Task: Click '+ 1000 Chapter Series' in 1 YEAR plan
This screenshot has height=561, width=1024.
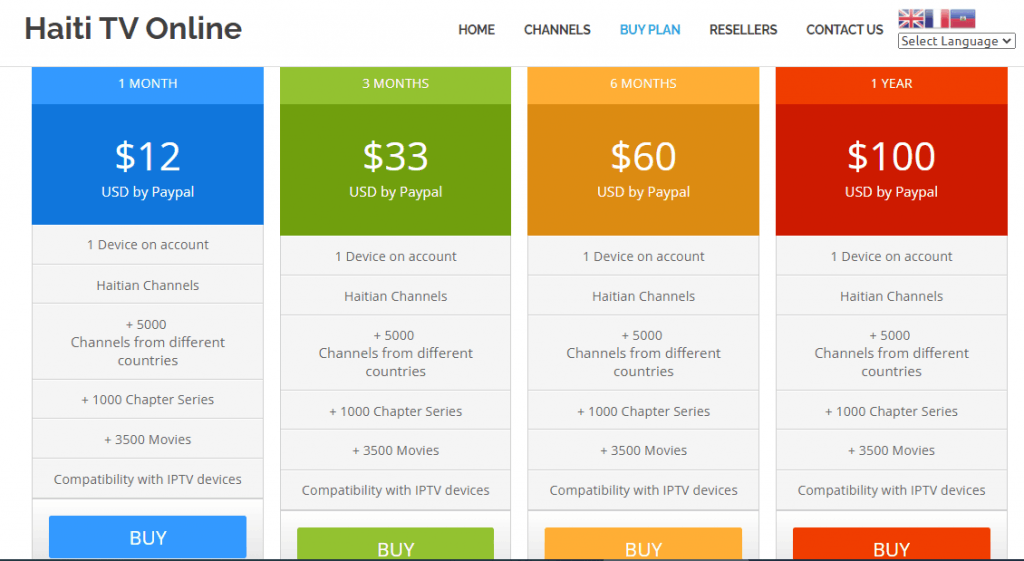Action: [x=891, y=411]
